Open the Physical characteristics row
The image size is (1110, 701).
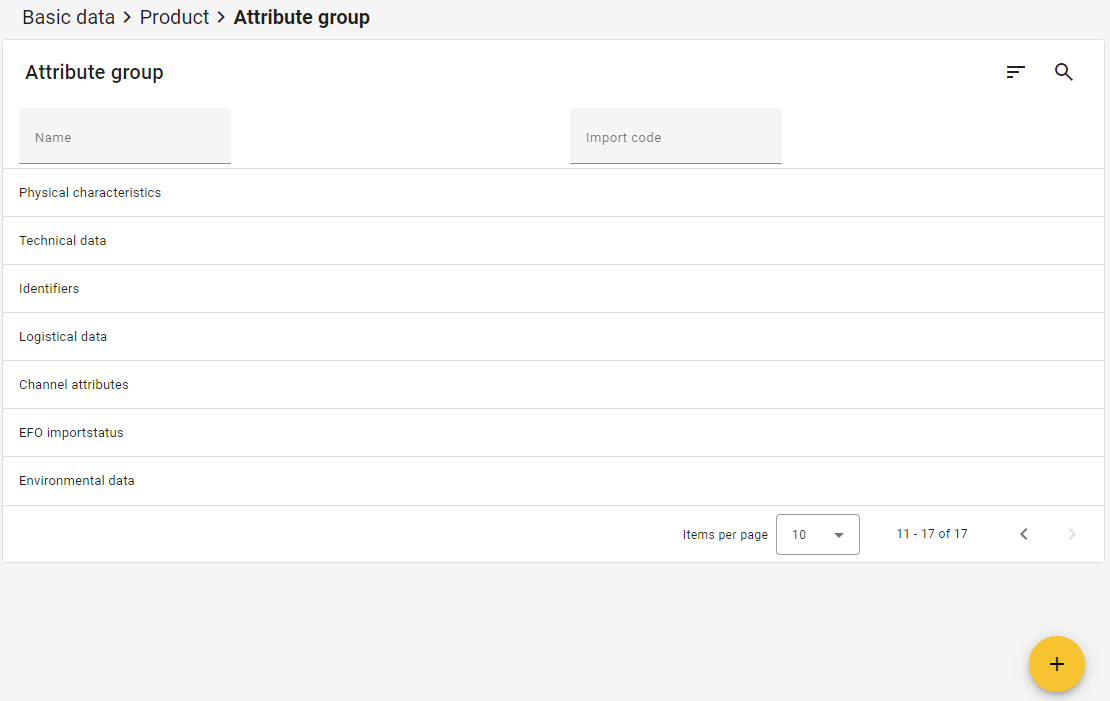pos(90,193)
